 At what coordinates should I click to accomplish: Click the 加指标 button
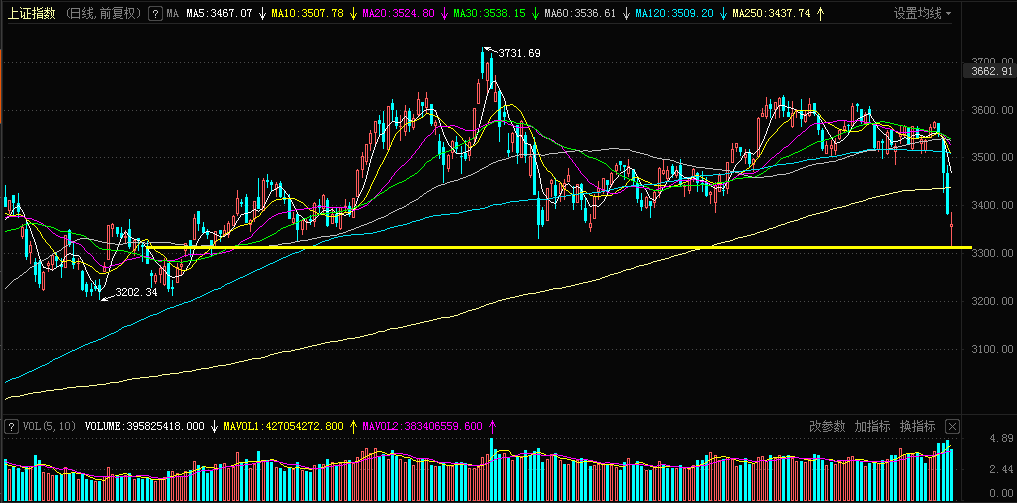click(872, 426)
